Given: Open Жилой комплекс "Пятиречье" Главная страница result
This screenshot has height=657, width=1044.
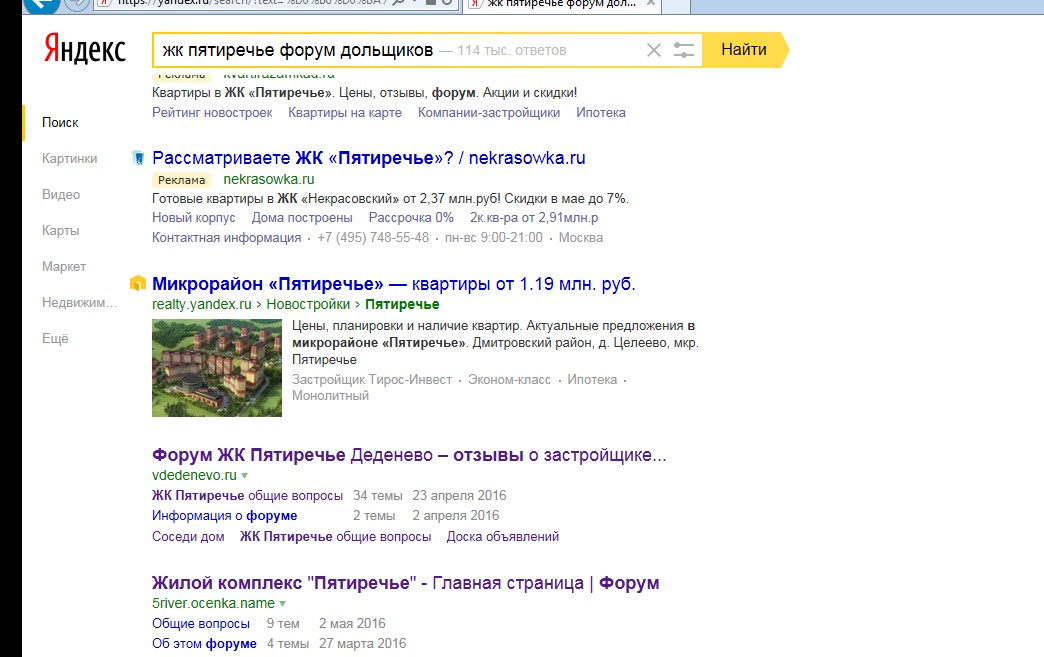Looking at the screenshot, I should pos(405,582).
